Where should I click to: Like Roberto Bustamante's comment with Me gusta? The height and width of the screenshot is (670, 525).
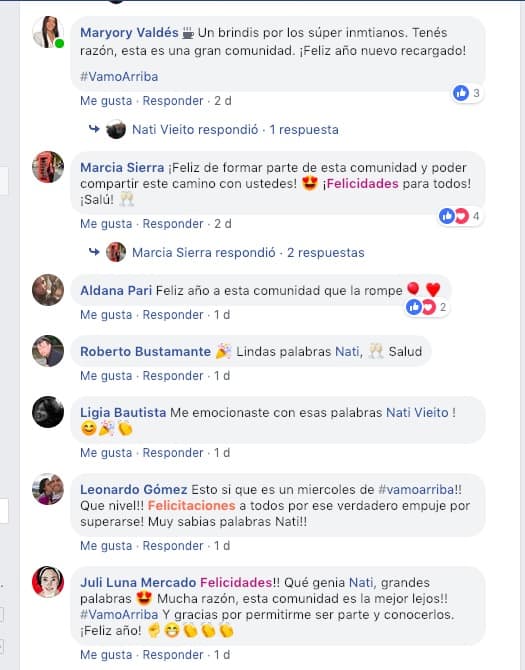click(x=106, y=376)
